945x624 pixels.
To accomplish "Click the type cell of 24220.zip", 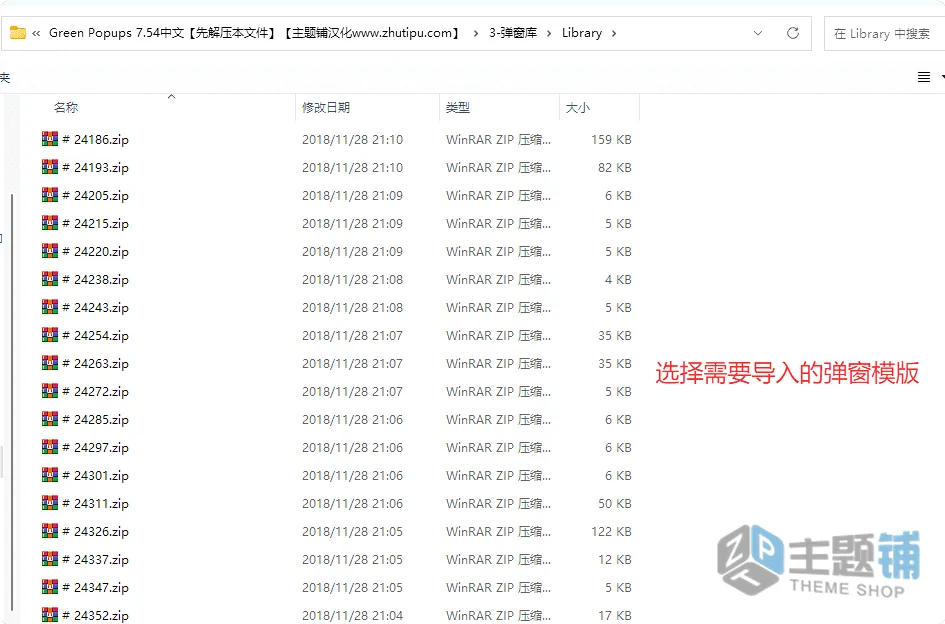I will tap(498, 251).
